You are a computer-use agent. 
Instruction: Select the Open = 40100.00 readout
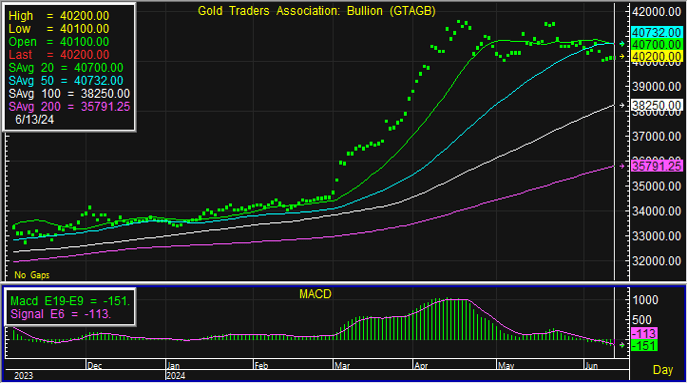point(59,42)
